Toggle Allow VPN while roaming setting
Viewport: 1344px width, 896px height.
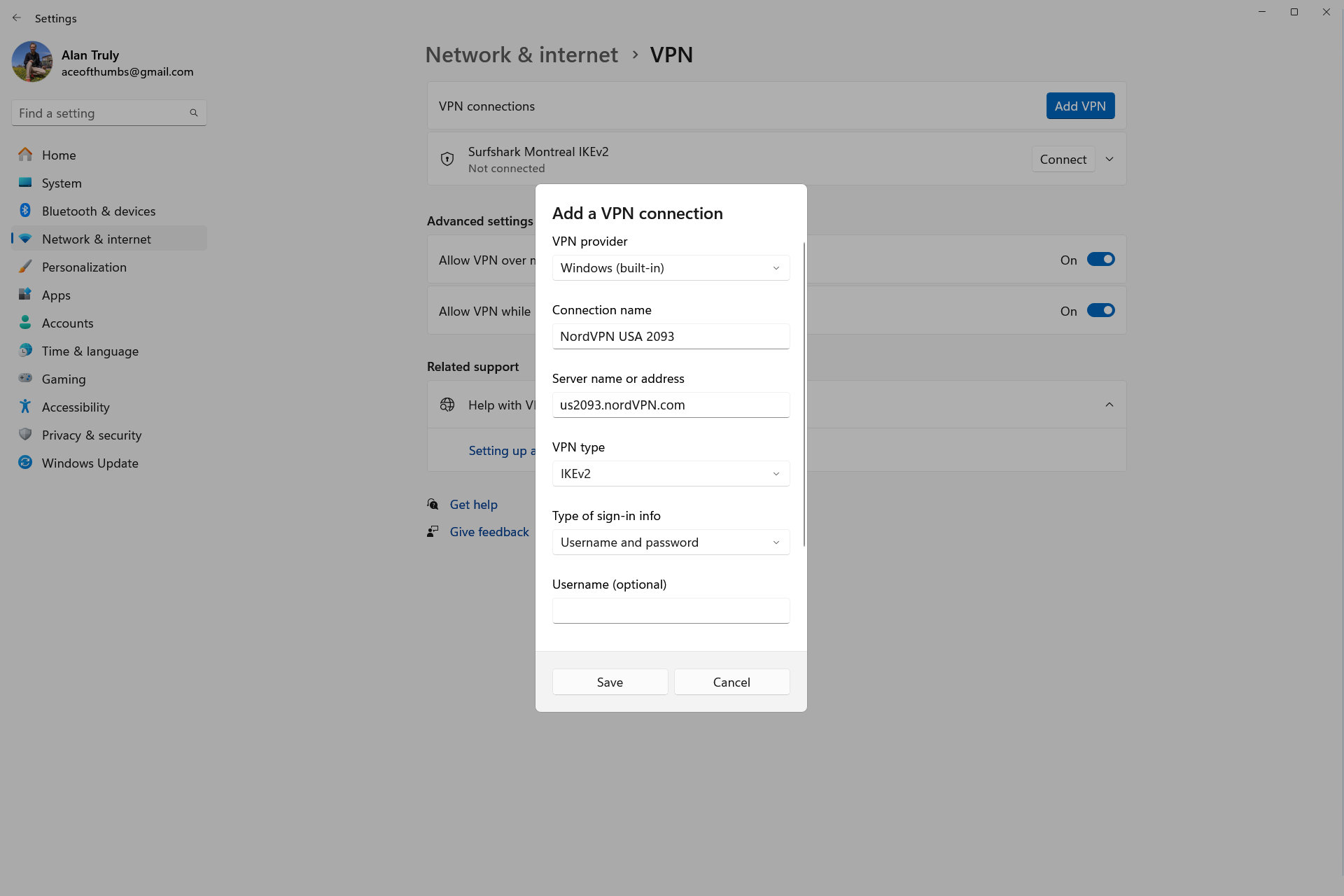[1100, 311]
